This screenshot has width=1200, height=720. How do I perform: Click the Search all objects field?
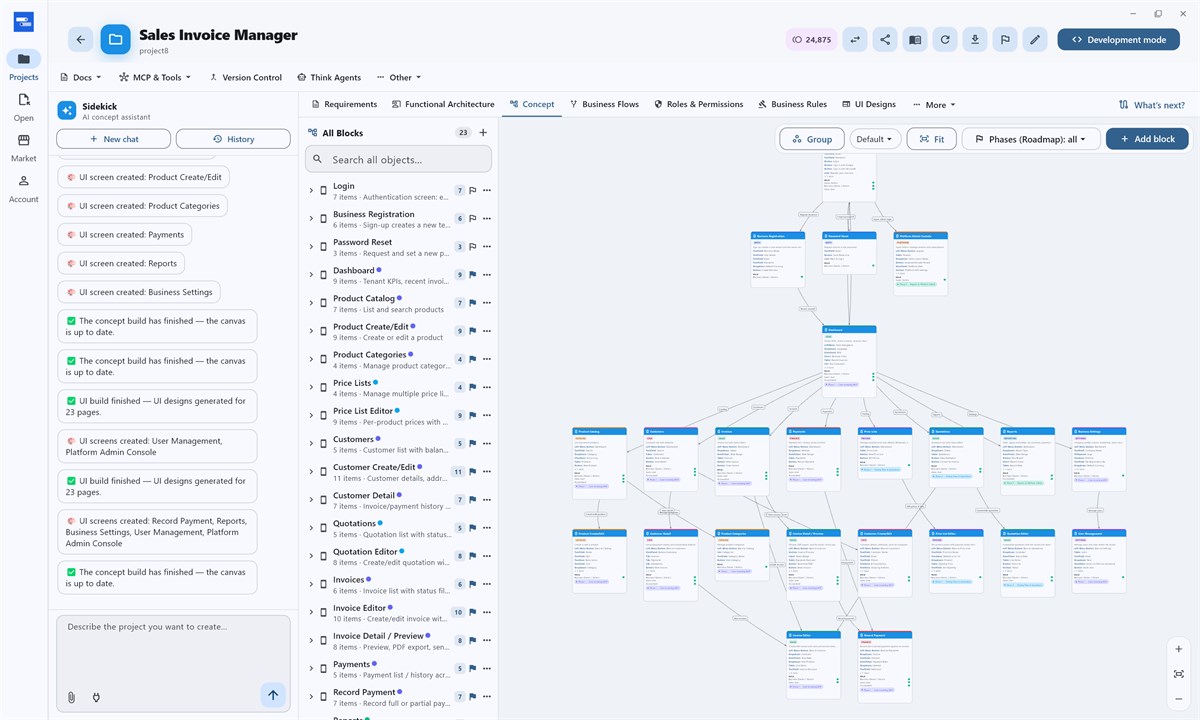(398, 159)
